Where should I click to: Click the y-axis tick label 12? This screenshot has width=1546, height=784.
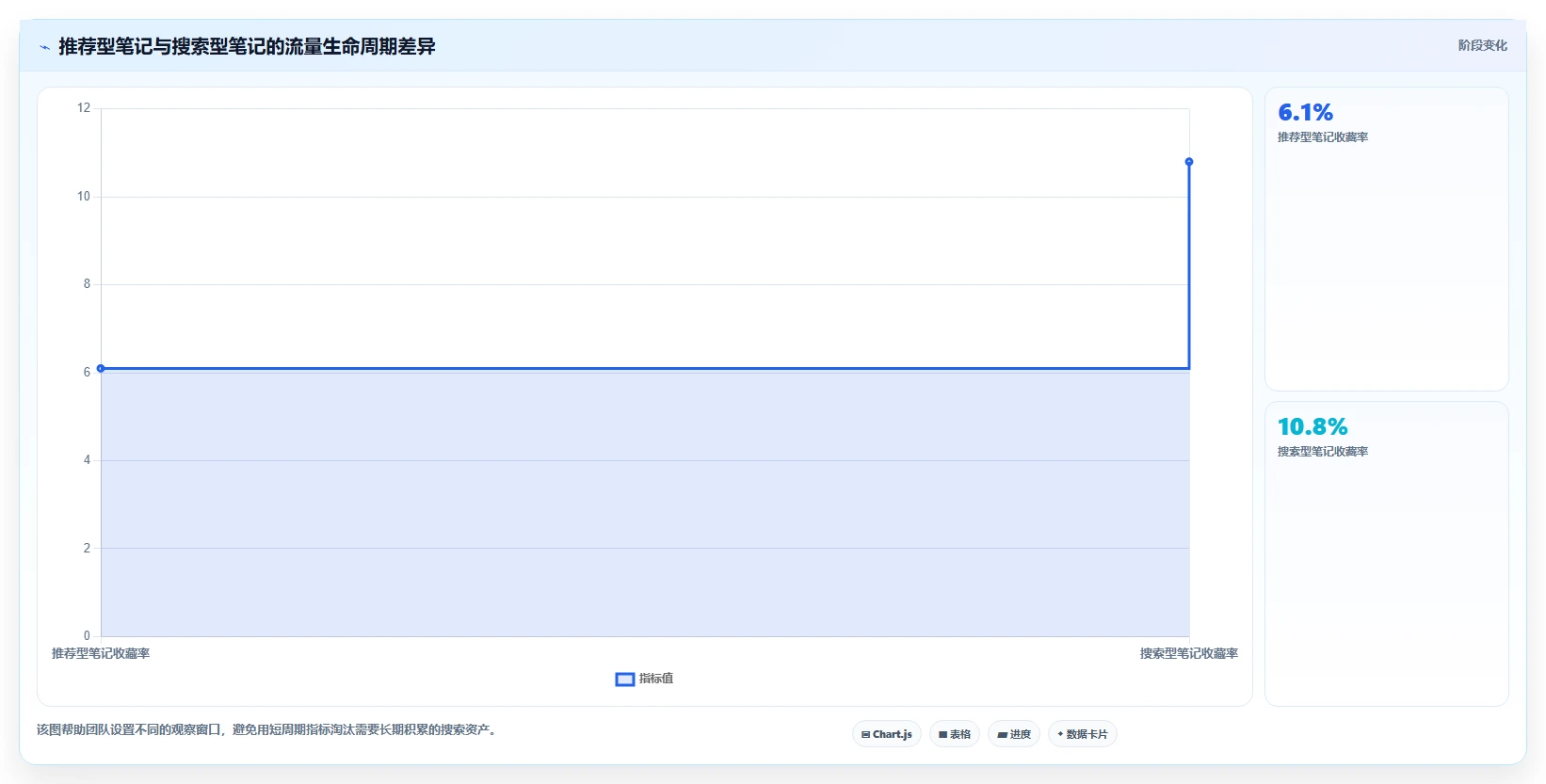coord(84,108)
